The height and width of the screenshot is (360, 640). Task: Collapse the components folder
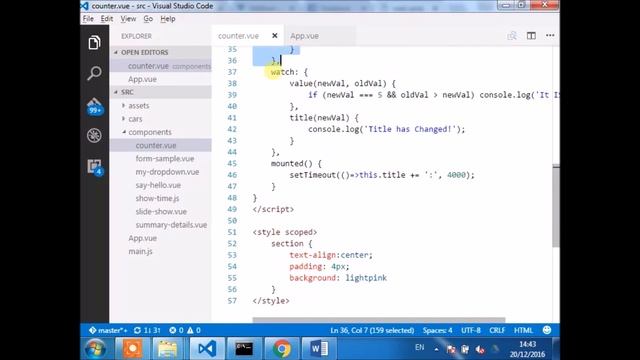(x=149, y=132)
